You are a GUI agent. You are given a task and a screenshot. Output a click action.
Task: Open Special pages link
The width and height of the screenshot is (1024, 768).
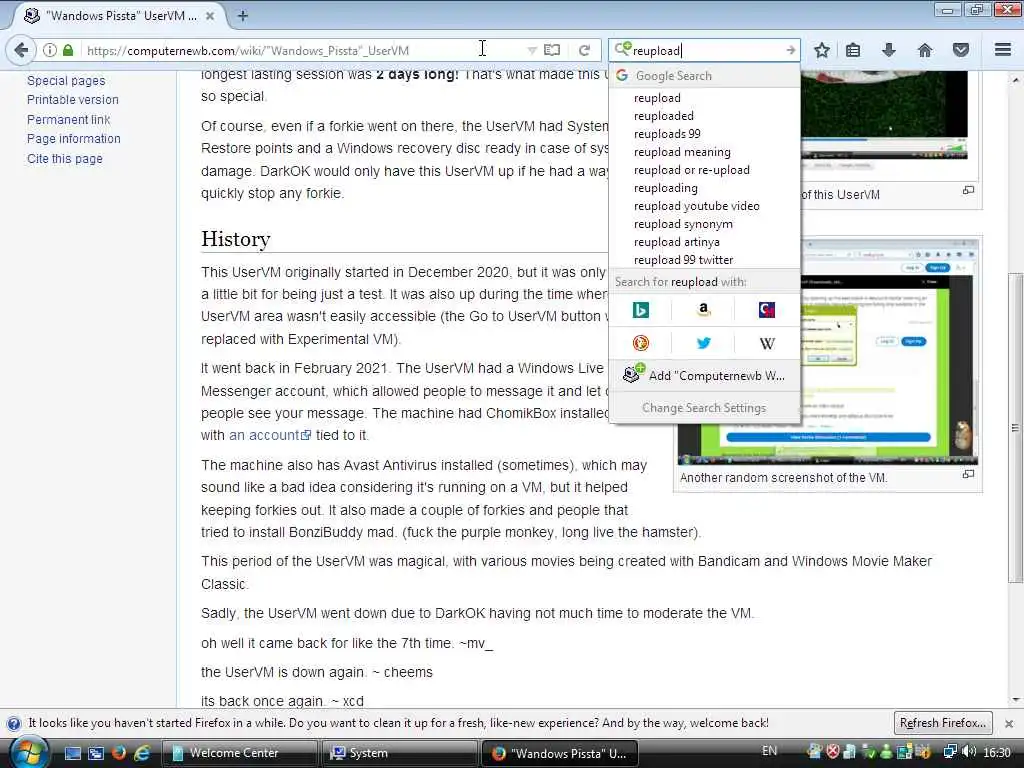pos(66,80)
